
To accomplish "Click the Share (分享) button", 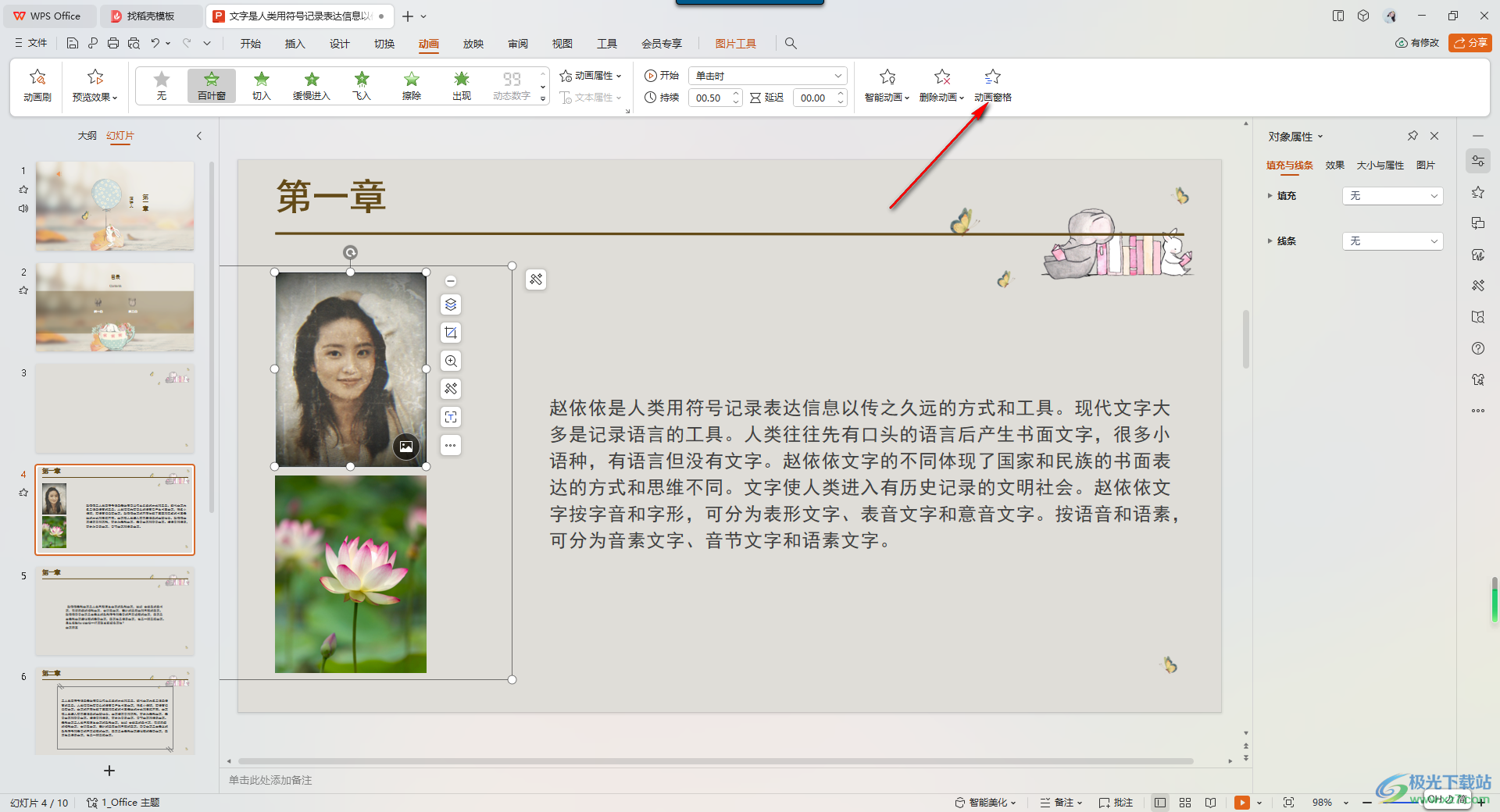I will 1470,43.
